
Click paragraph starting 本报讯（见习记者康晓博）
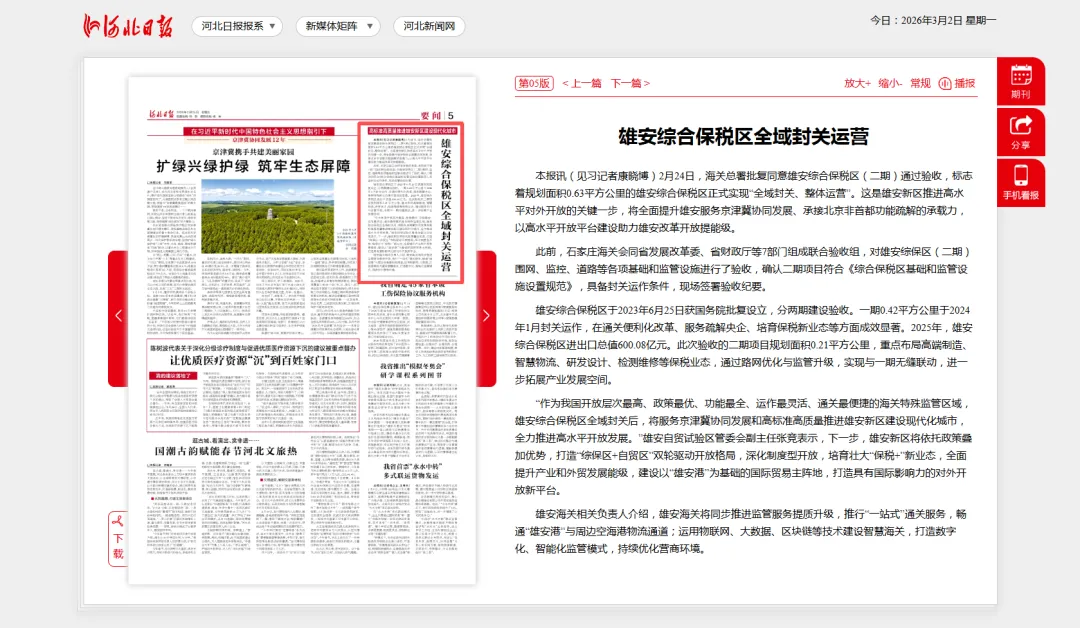point(745,202)
